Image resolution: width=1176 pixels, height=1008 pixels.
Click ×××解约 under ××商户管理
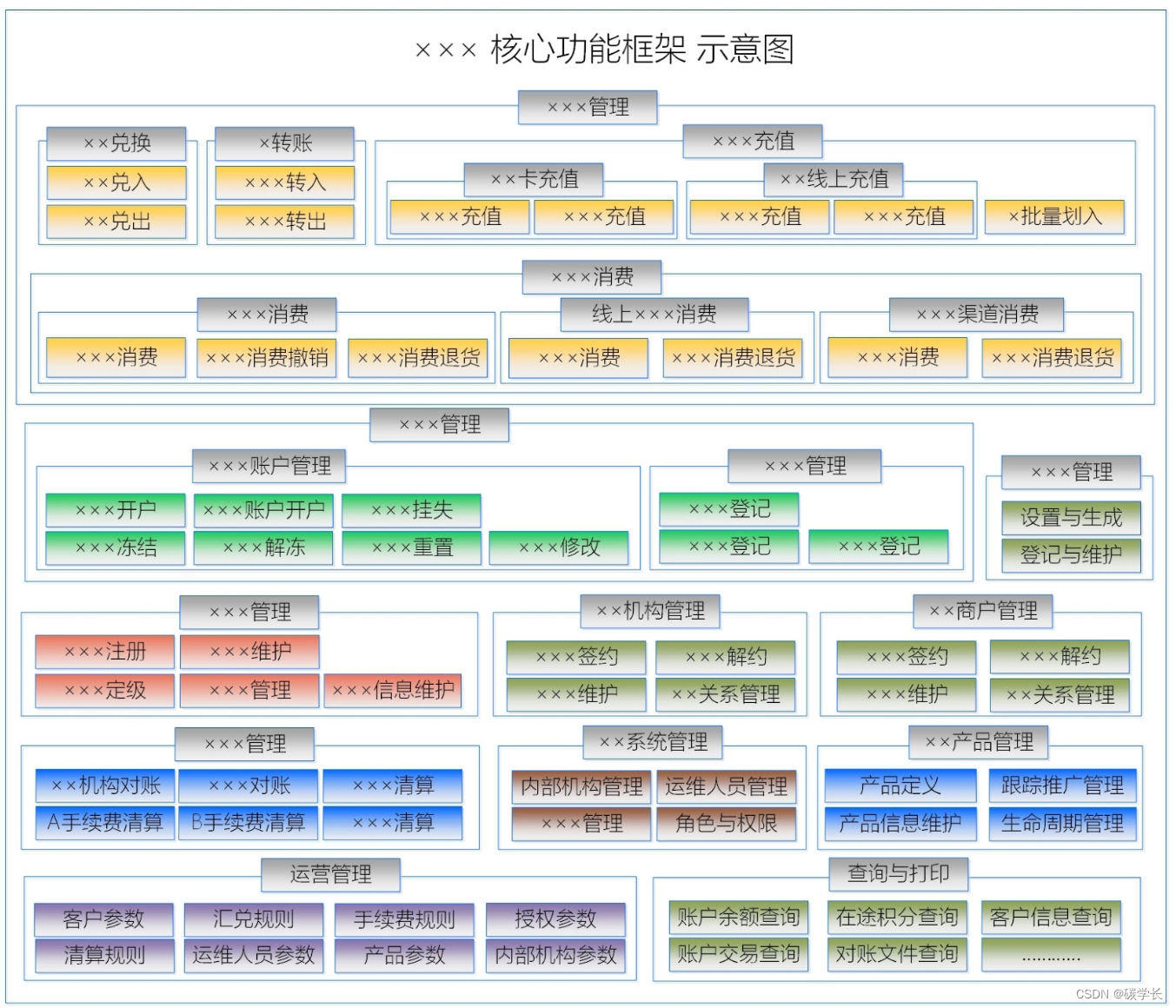pos(1060,657)
